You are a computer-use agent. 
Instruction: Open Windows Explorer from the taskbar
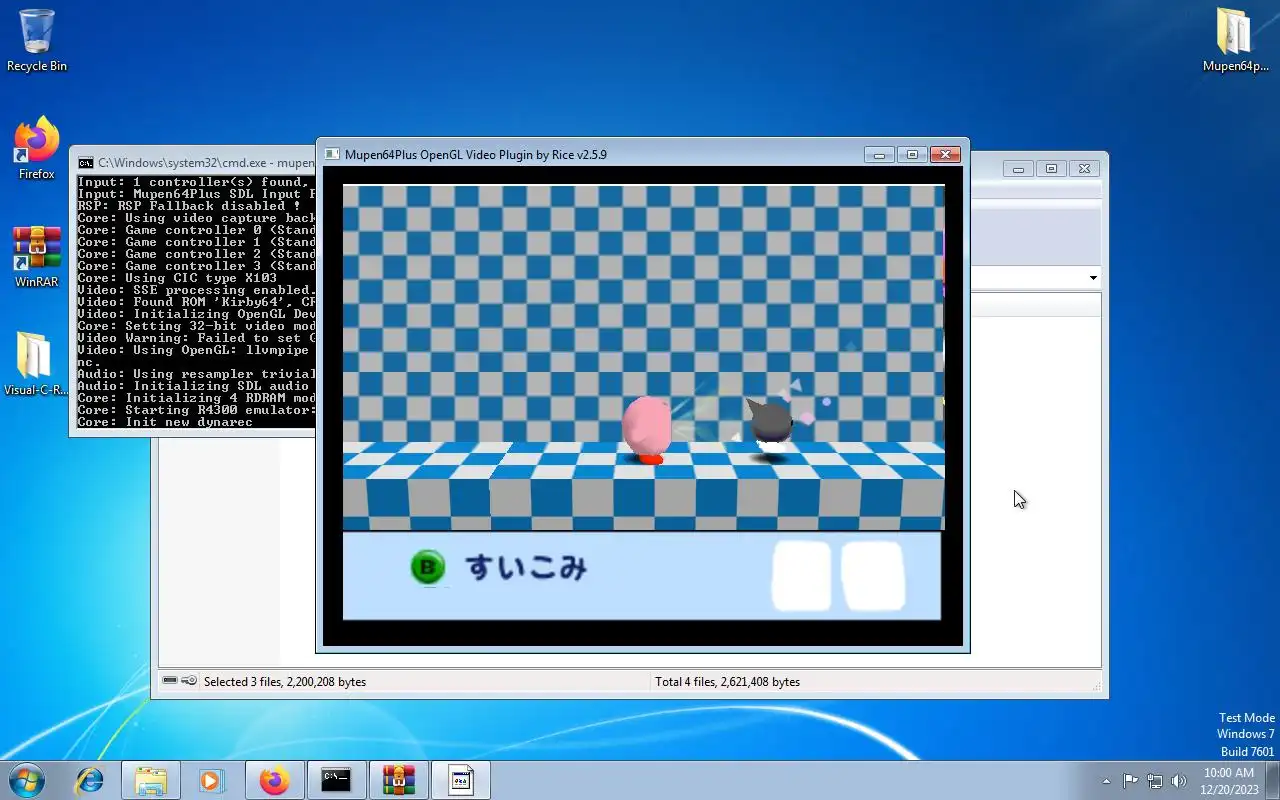(150, 780)
